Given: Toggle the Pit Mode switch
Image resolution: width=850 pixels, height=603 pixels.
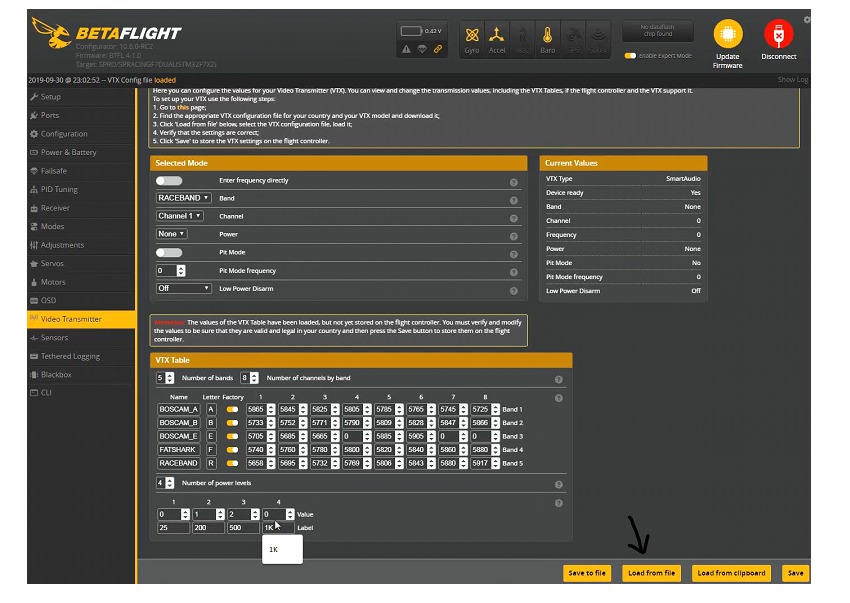Looking at the screenshot, I should pos(169,252).
